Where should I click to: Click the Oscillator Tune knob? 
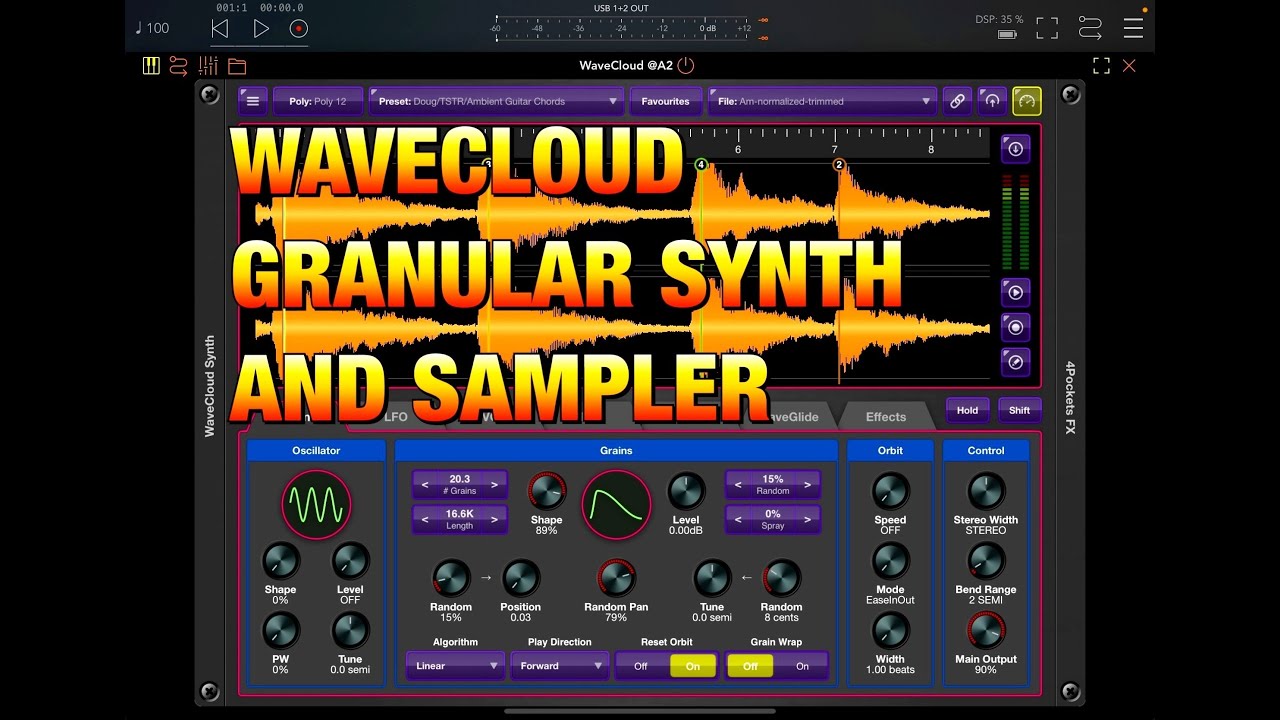click(350, 632)
